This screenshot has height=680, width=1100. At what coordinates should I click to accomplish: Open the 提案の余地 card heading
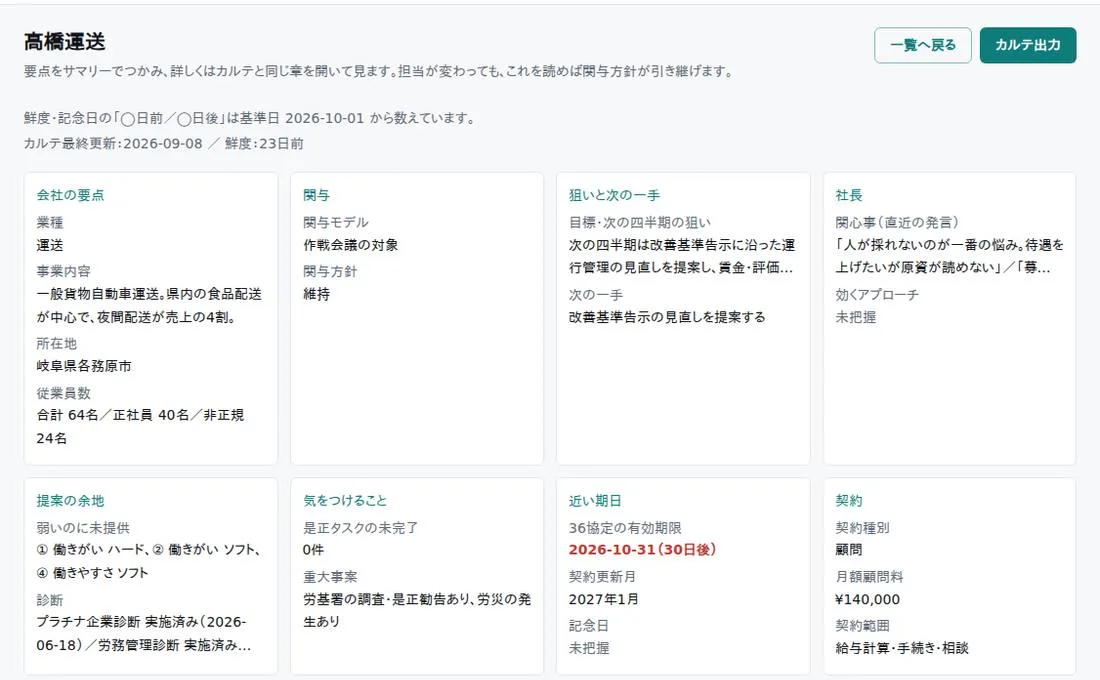[x=70, y=500]
